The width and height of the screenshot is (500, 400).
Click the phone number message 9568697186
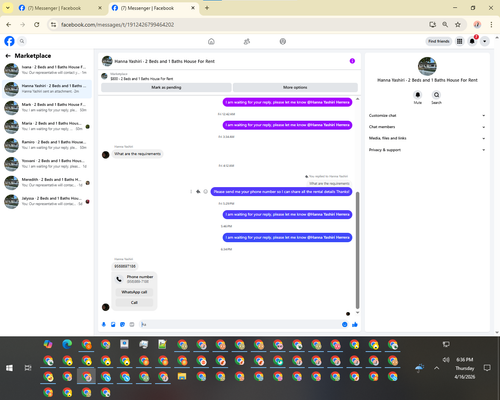[125, 266]
